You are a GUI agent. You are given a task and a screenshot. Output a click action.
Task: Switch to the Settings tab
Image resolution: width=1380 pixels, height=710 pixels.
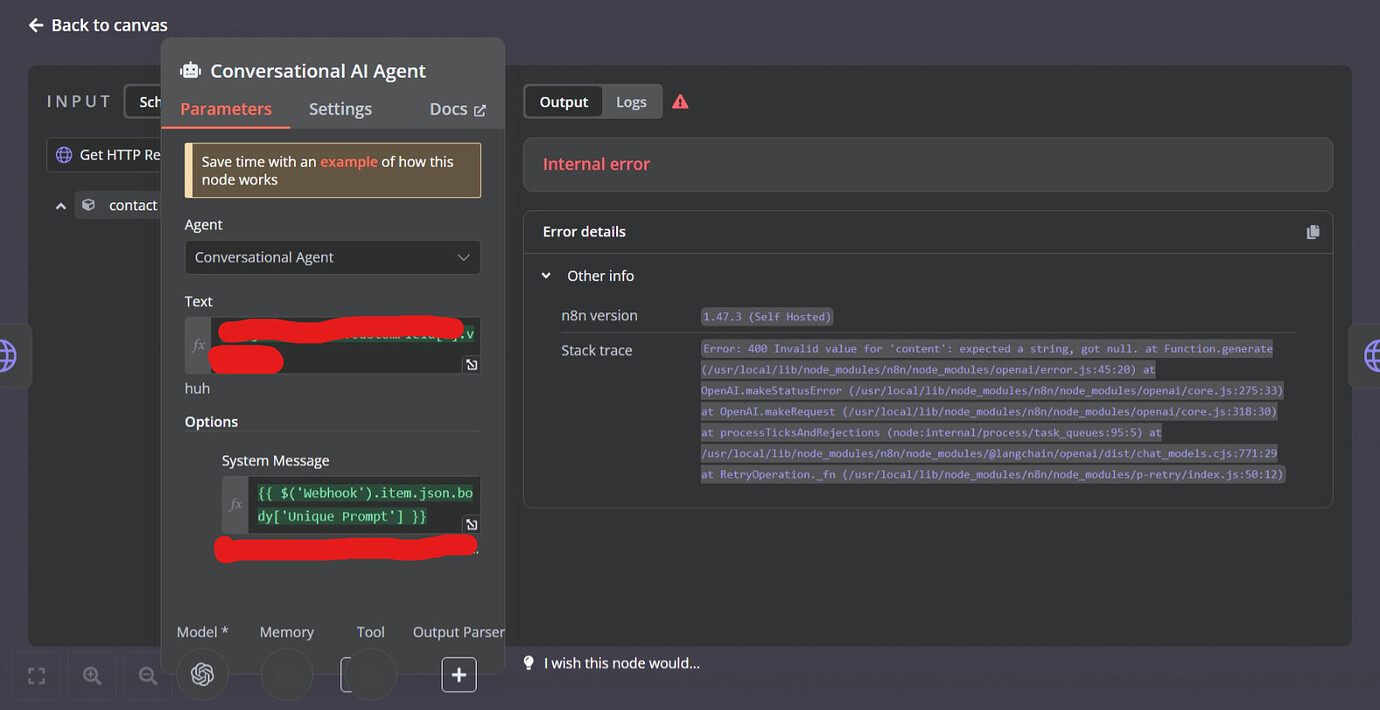coord(340,108)
